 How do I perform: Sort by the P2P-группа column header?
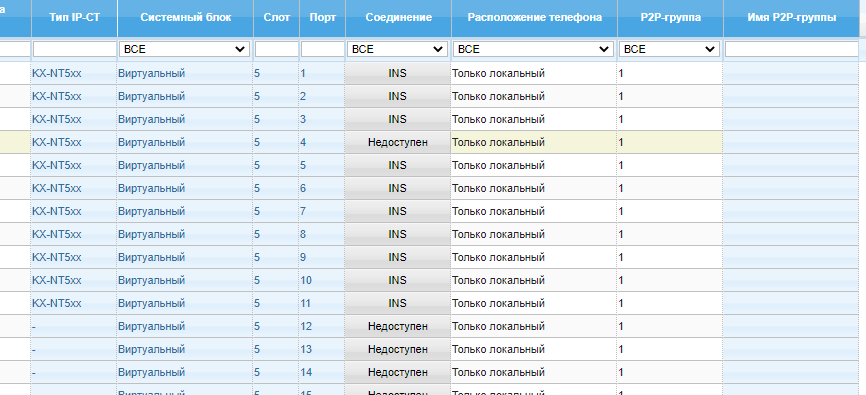click(x=670, y=18)
